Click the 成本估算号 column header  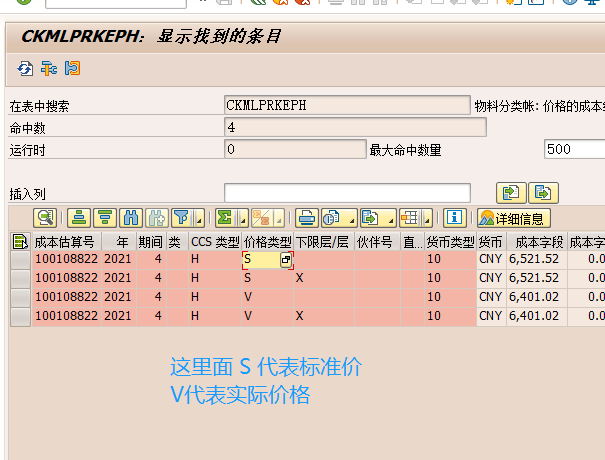67,242
